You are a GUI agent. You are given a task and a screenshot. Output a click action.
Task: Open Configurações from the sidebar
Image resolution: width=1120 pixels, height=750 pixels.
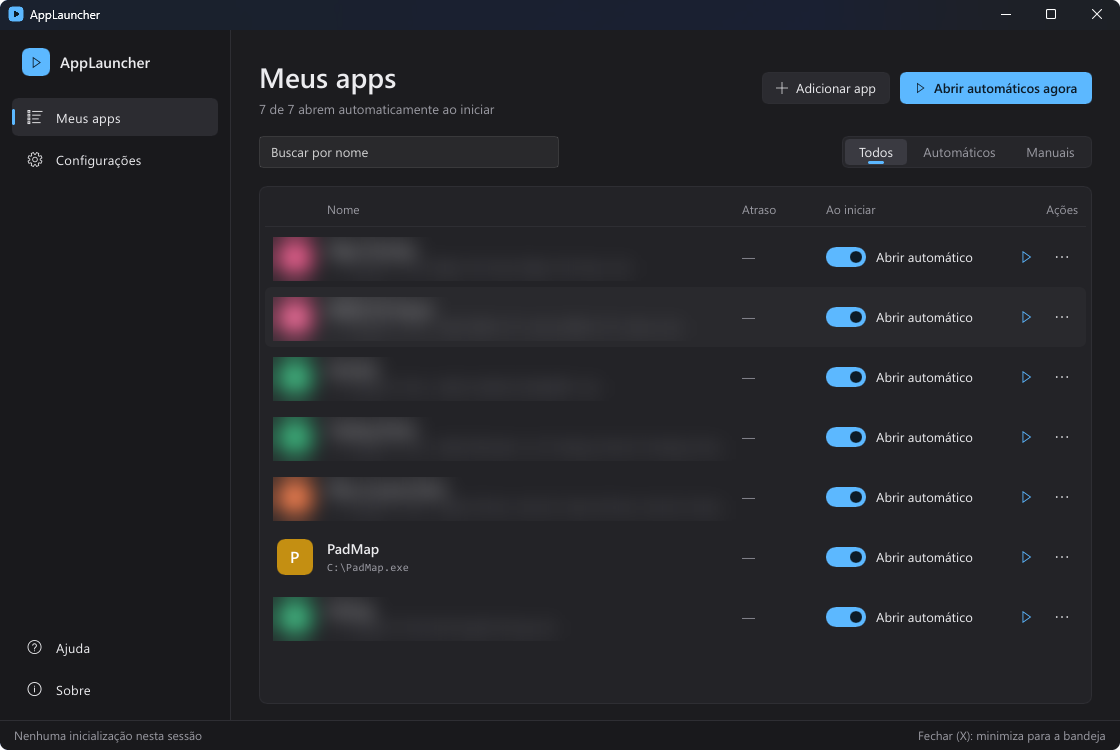coord(115,160)
